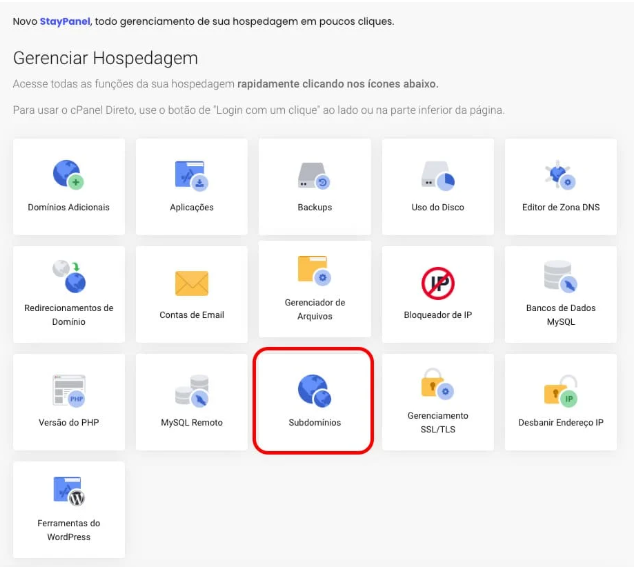Click the text 'rapidamente clicando nos ícones abaixo.'

click(x=338, y=84)
